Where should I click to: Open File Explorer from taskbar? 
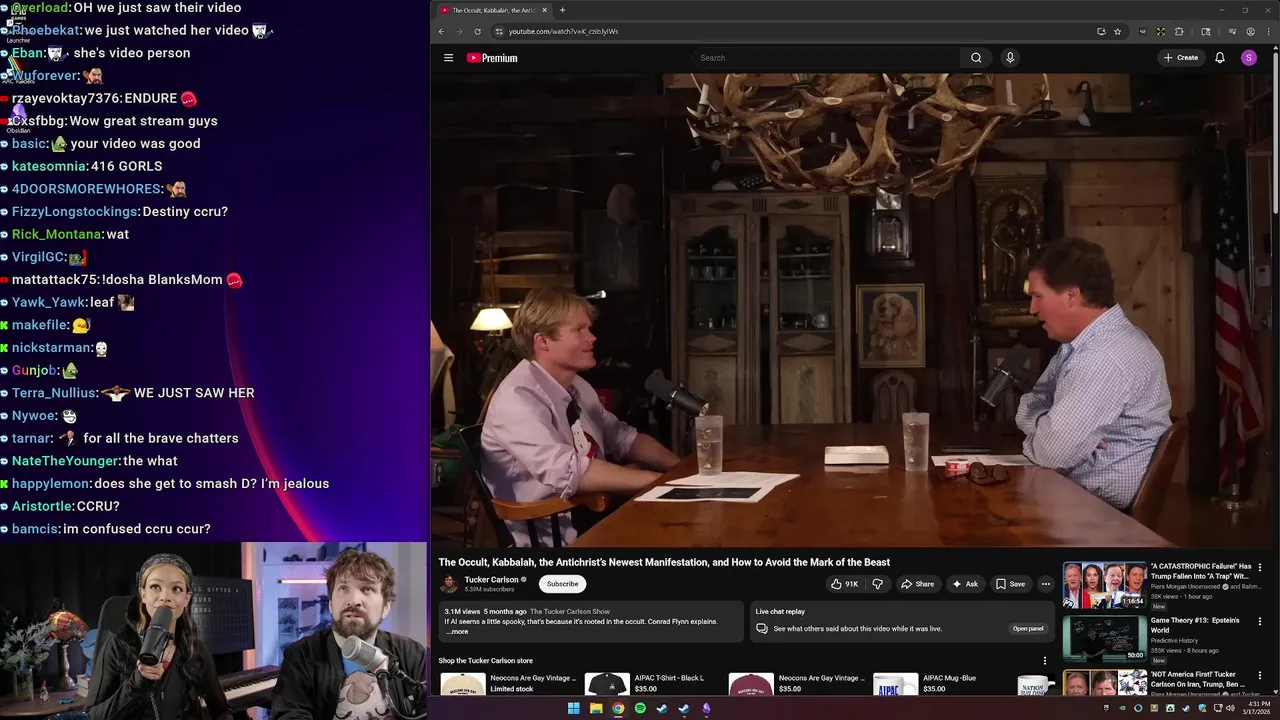(596, 708)
